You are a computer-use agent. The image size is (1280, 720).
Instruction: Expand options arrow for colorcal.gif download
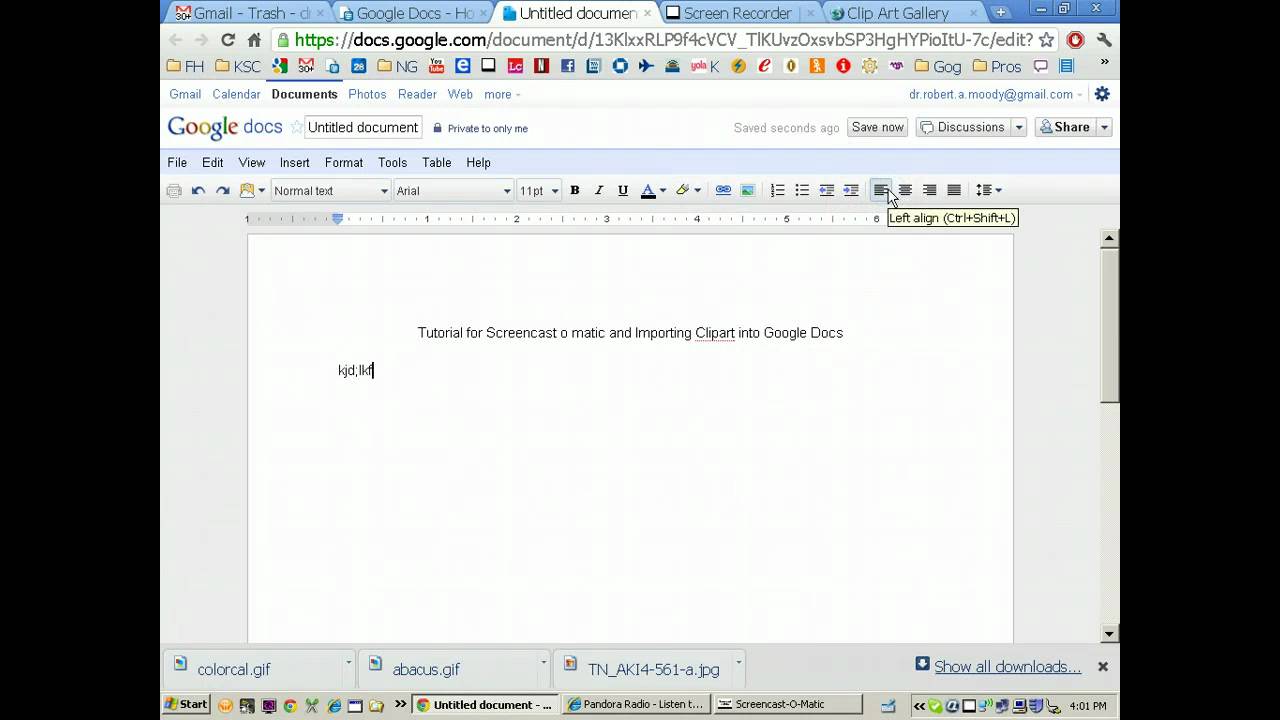coord(349,662)
